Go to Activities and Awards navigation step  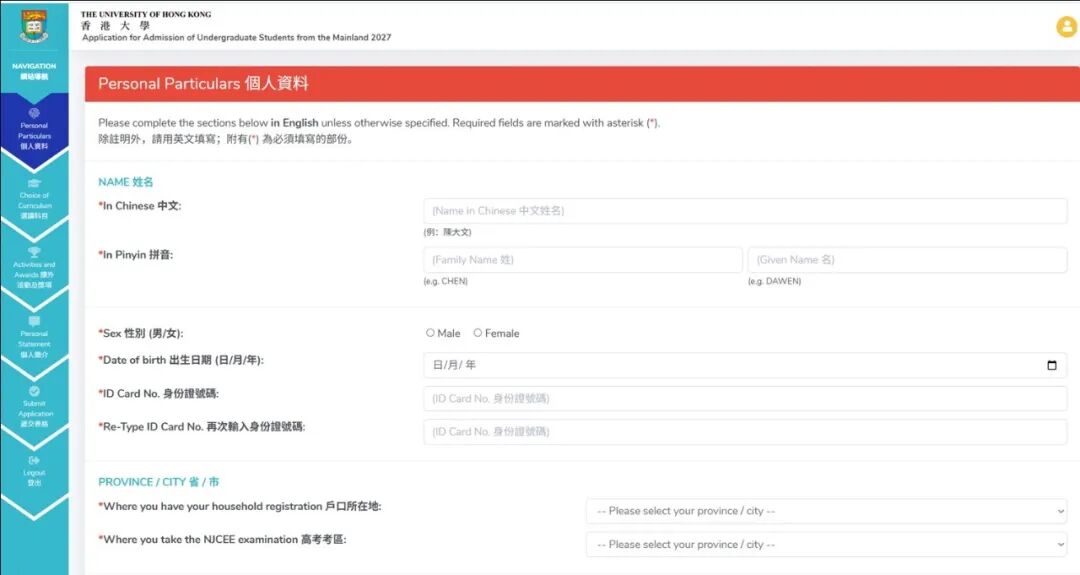34,269
